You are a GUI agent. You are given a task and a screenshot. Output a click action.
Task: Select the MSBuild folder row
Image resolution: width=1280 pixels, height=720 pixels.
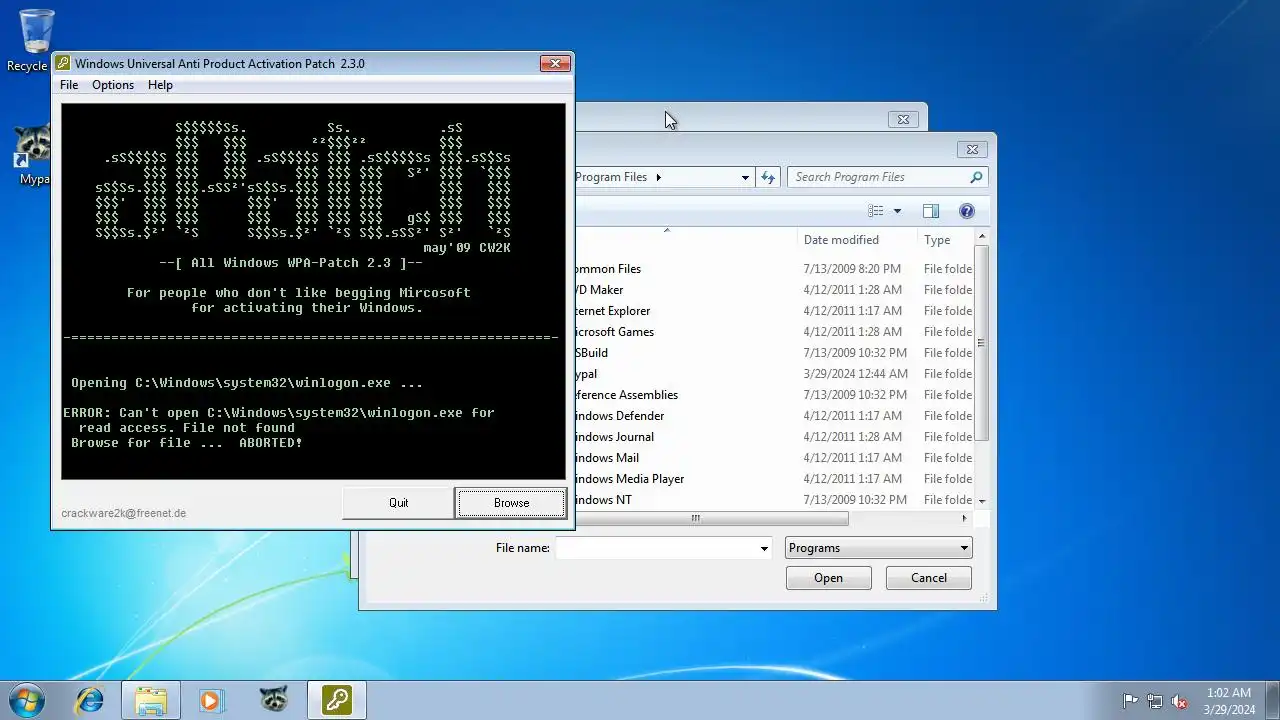[773, 353]
